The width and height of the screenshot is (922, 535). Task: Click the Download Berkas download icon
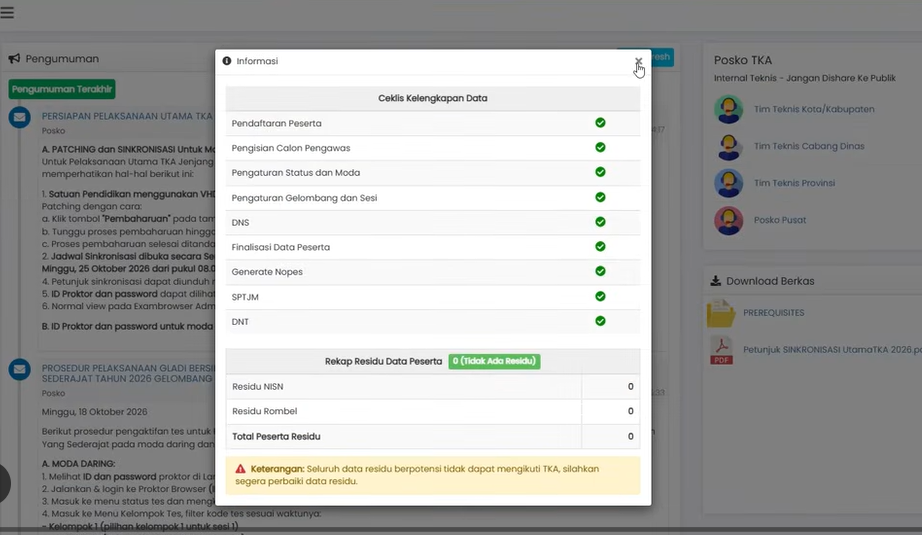pos(716,281)
